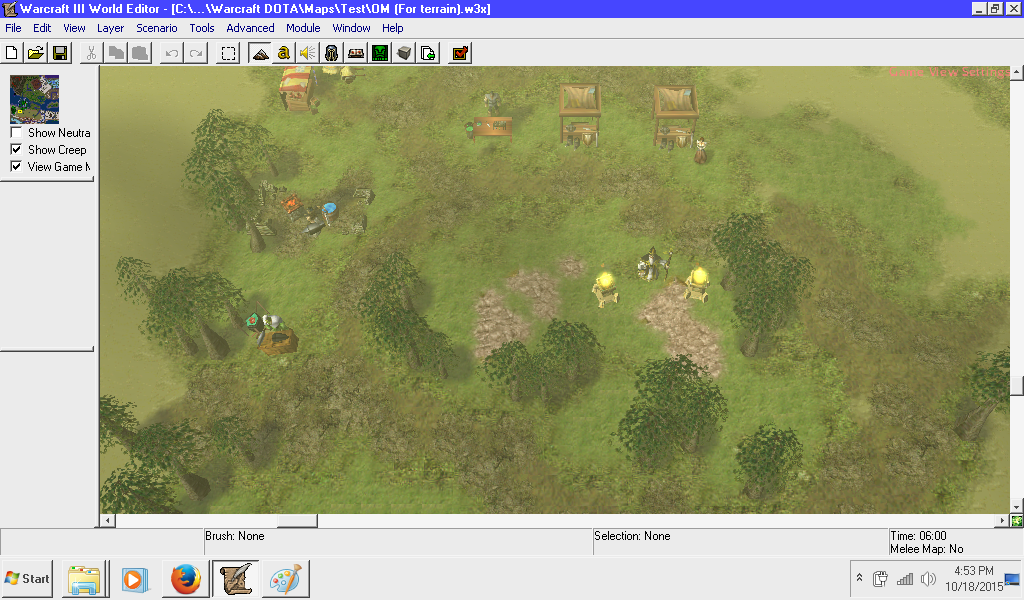This screenshot has width=1024, height=600.
Task: Click the power plug tray icon
Action: coord(880,578)
